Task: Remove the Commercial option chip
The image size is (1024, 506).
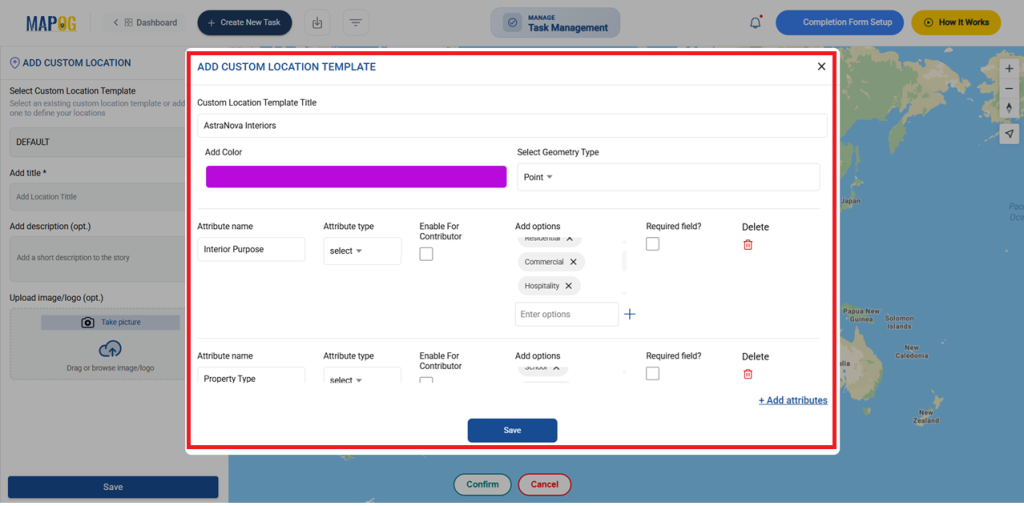Action: 573,262
